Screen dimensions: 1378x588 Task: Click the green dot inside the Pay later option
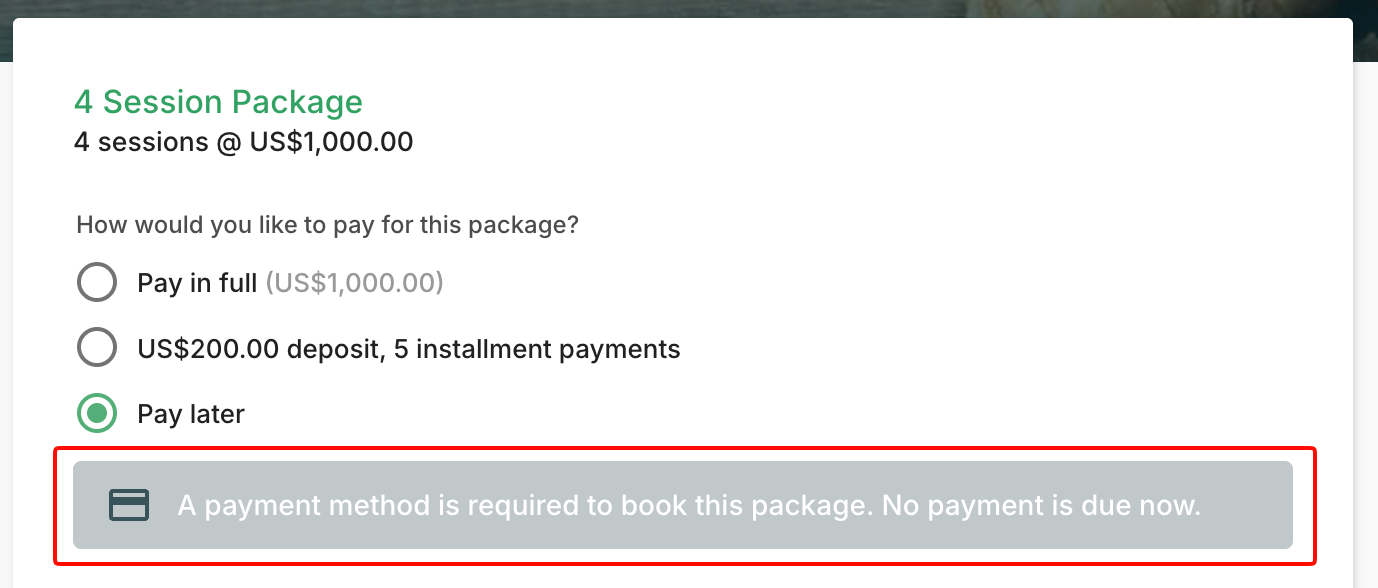(x=97, y=413)
